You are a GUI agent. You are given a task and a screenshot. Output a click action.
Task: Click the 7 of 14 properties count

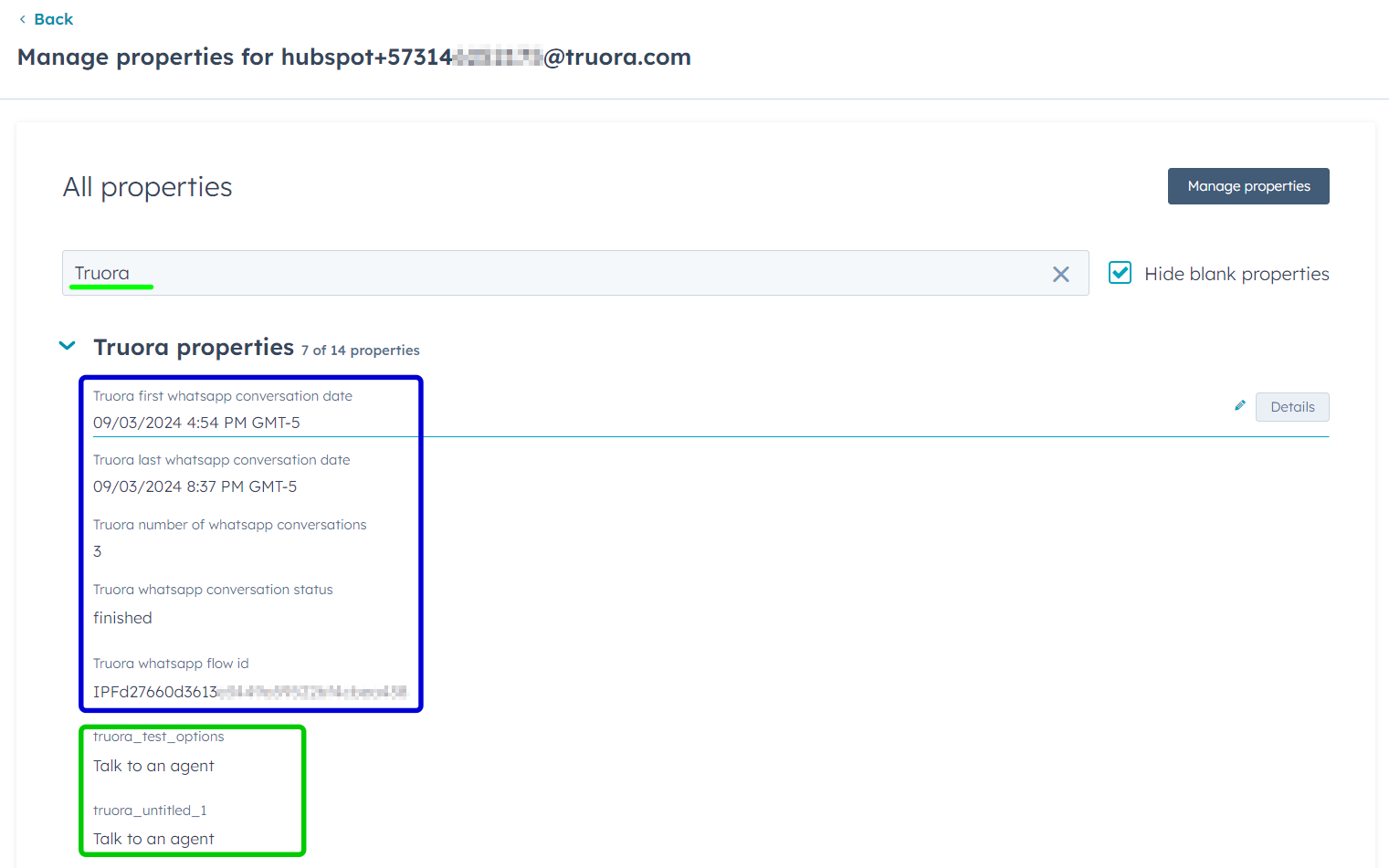(361, 350)
